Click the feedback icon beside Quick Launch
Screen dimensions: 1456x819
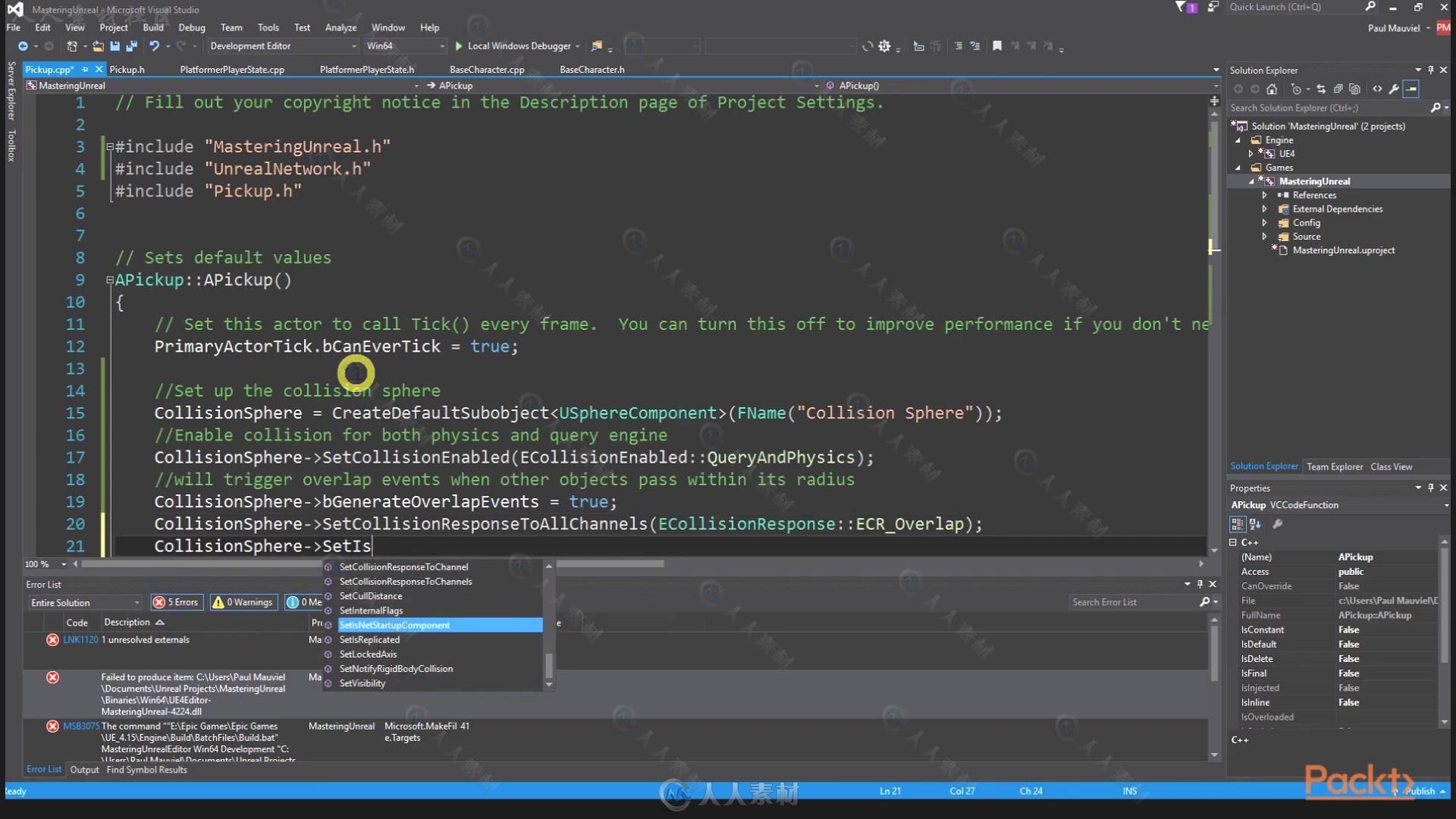point(1213,7)
